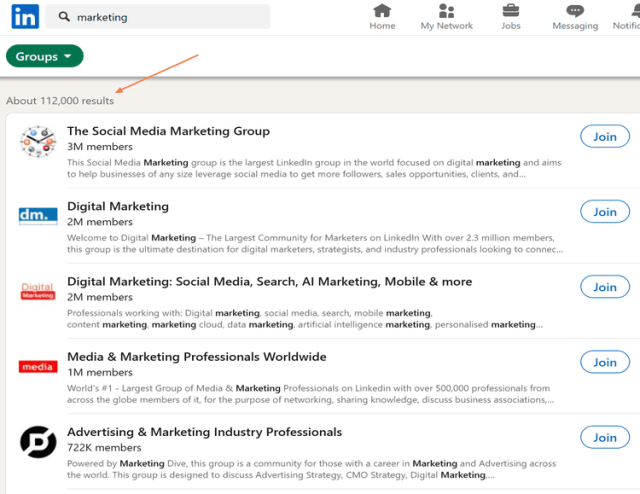
Task: Click the 1M members text
Action: pyautogui.click(x=100, y=372)
